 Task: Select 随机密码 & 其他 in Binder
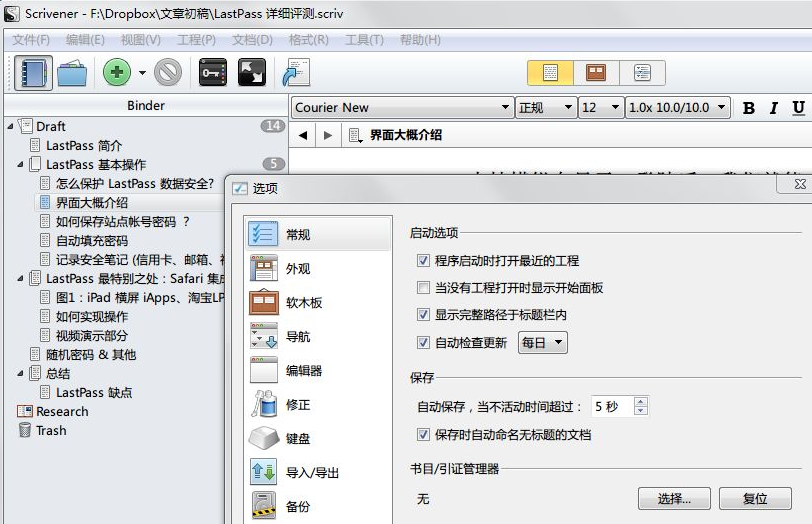tap(91, 355)
